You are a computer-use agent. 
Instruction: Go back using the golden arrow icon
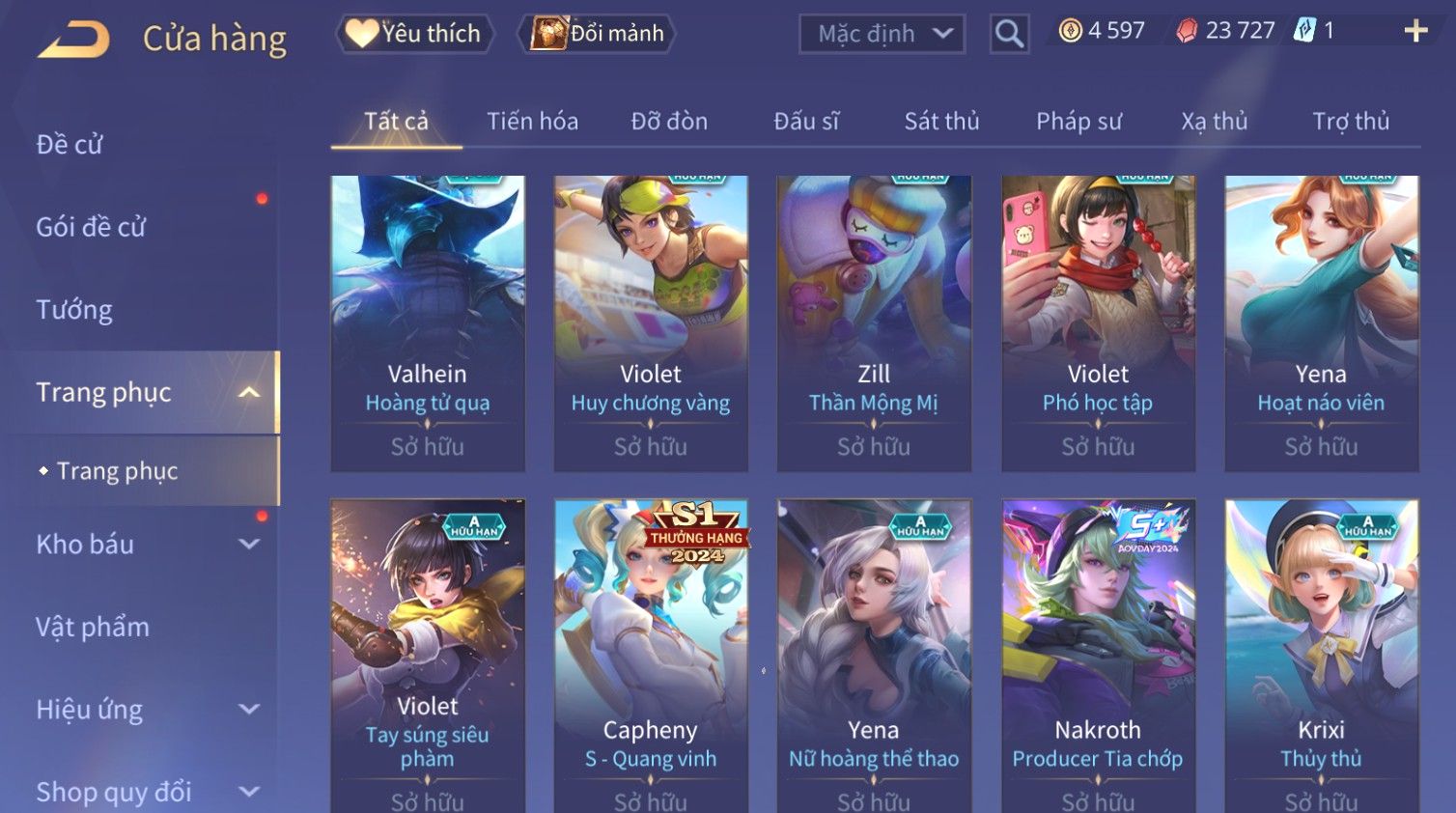pyautogui.click(x=73, y=40)
